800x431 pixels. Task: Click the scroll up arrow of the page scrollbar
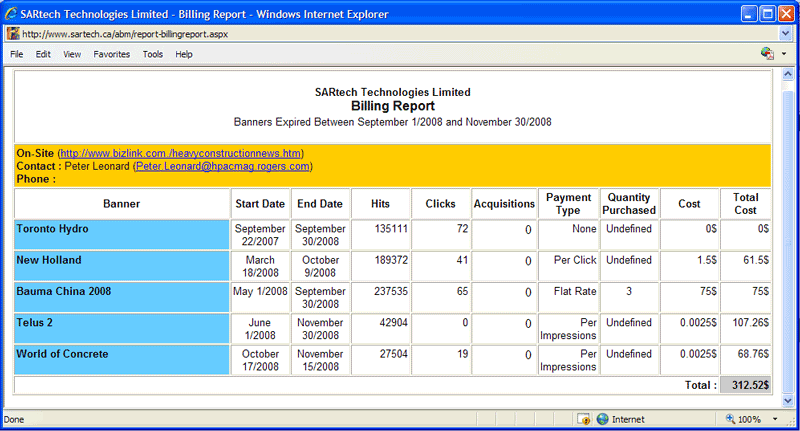[788, 74]
